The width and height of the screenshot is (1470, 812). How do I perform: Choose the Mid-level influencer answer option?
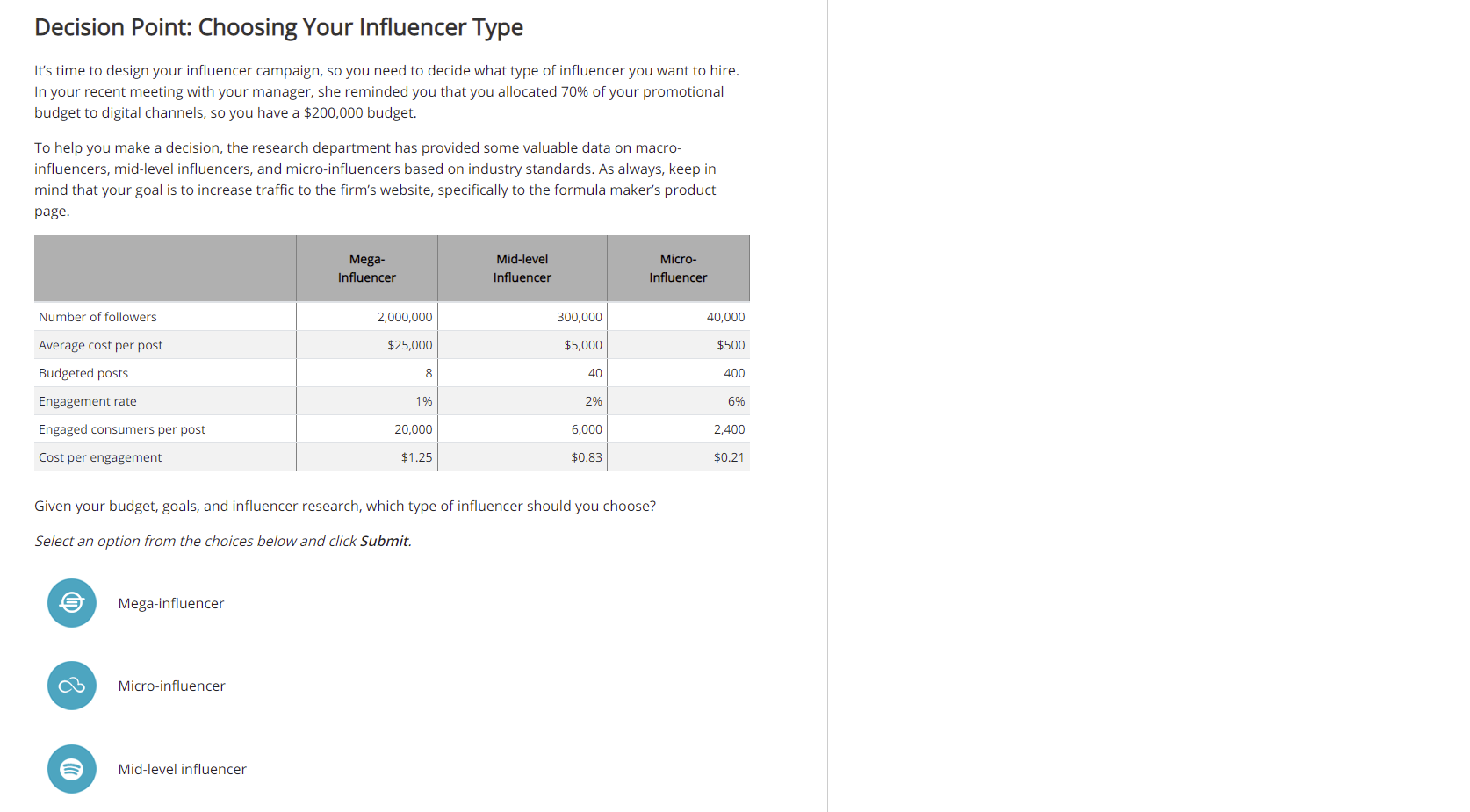coord(182,768)
